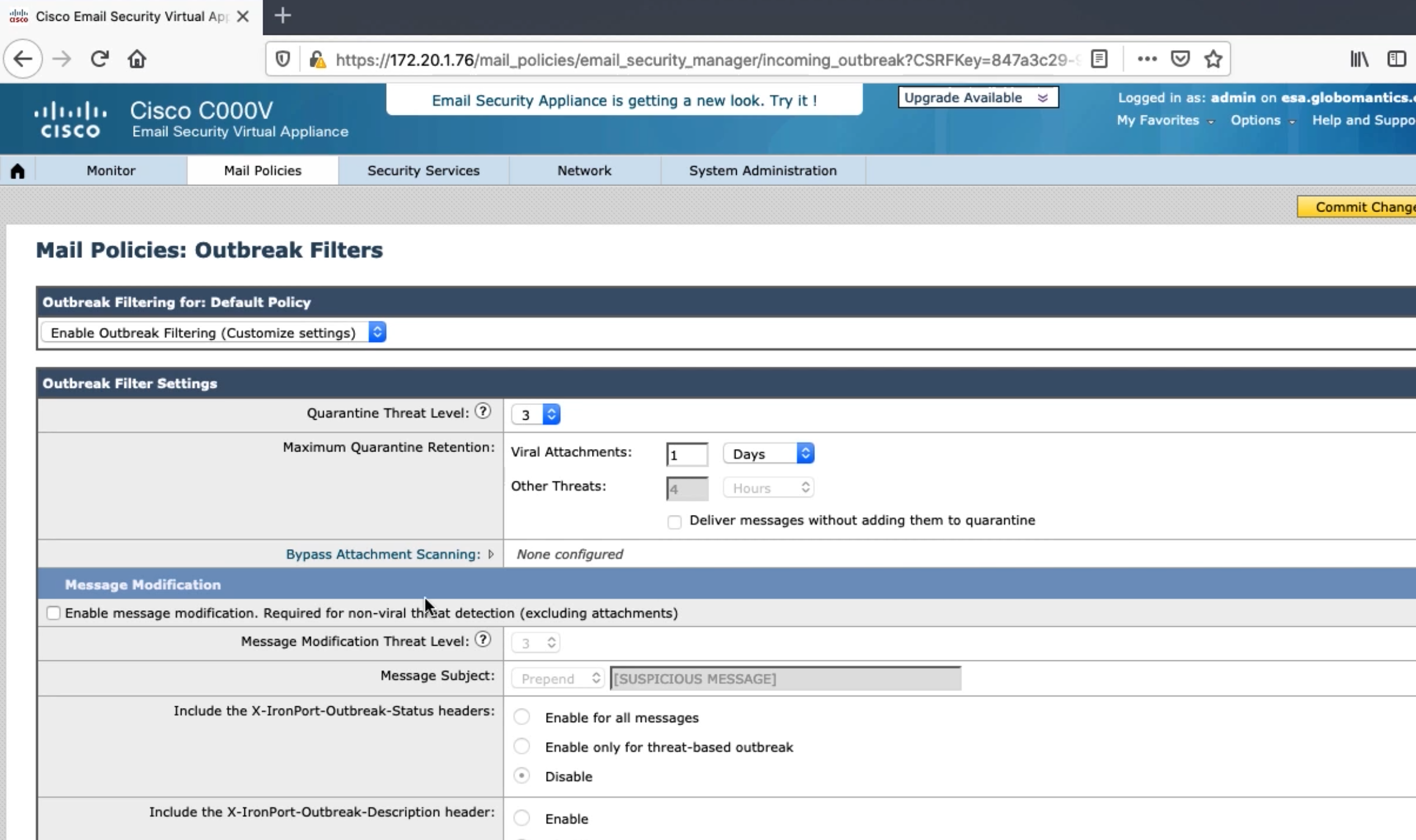This screenshot has width=1416, height=840.
Task: Open the Outbreak Filtering policy dropdown
Action: coord(214,332)
